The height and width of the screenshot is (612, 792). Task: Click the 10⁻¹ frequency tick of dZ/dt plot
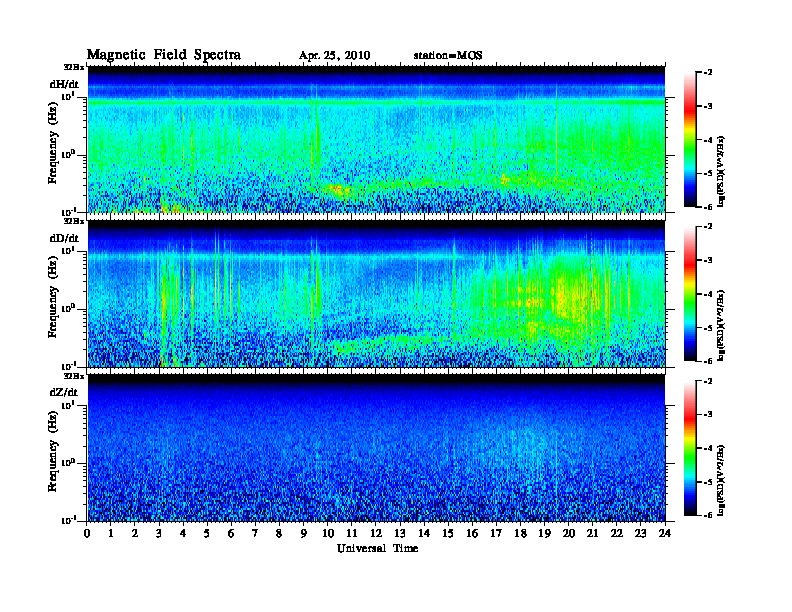[68, 520]
